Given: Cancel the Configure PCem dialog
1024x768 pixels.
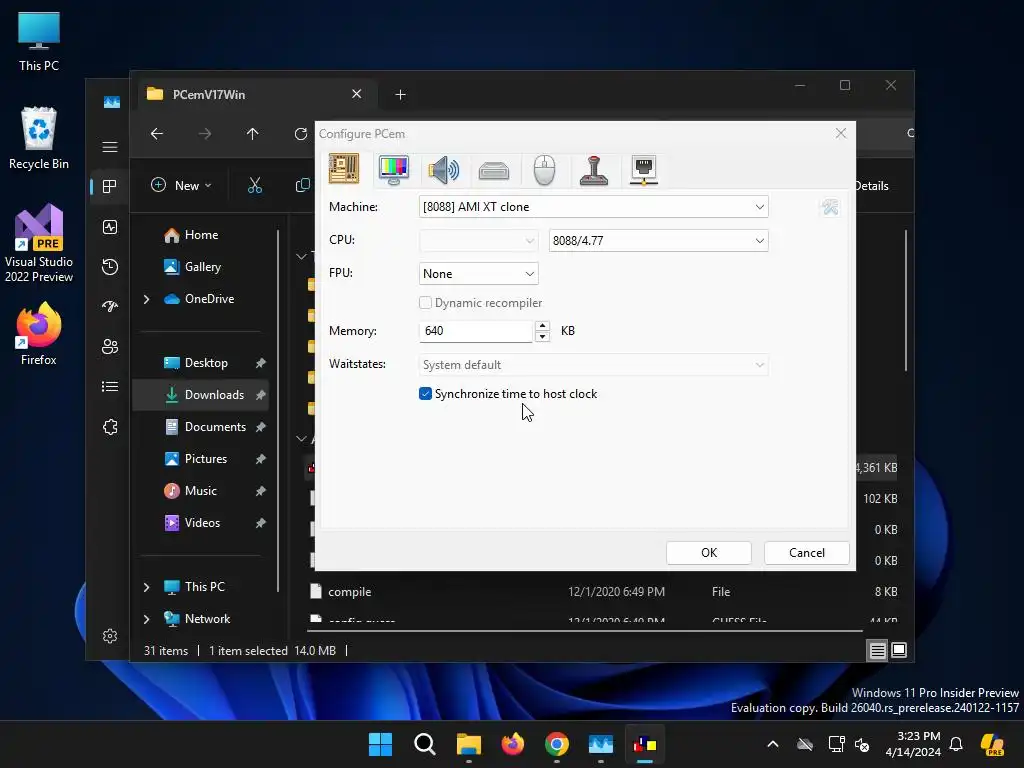Looking at the screenshot, I should 807,552.
